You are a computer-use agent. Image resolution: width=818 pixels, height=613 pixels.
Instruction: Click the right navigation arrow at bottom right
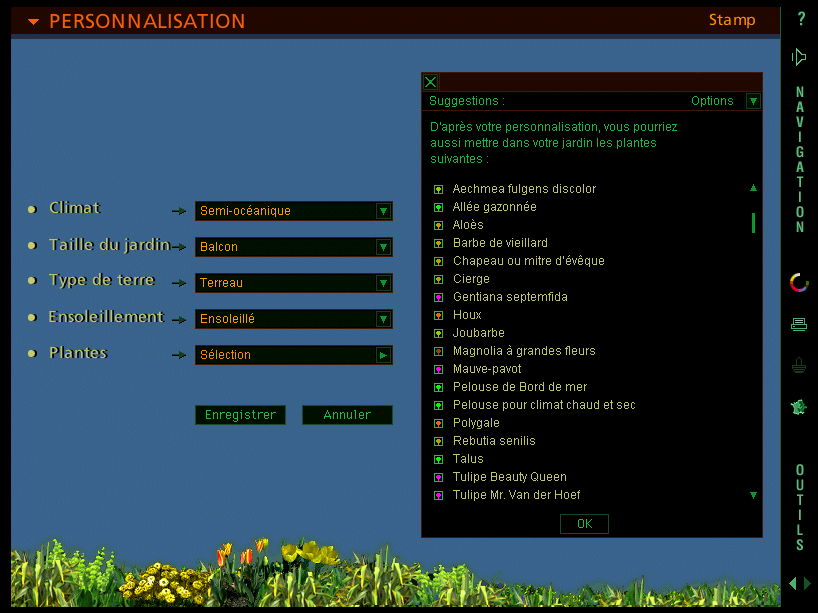pyautogui.click(x=807, y=583)
